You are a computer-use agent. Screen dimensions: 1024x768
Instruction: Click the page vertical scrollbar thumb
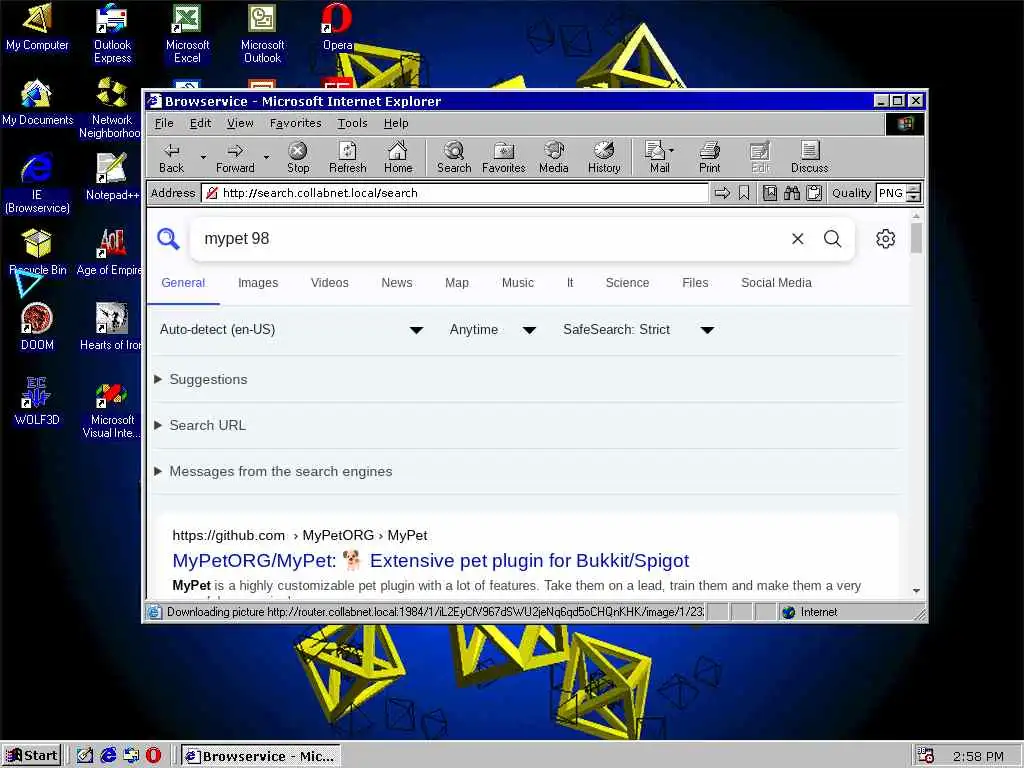(916, 238)
